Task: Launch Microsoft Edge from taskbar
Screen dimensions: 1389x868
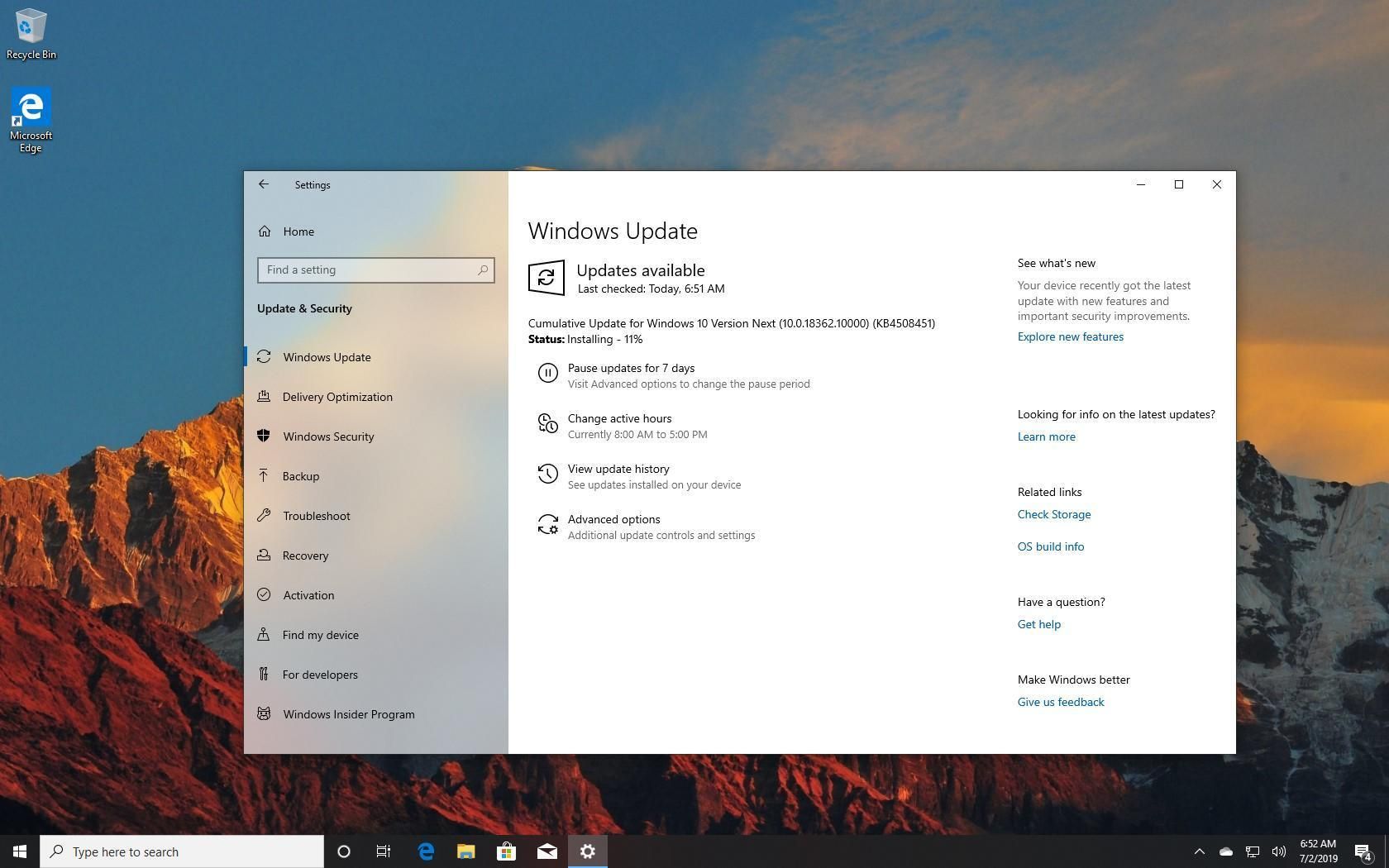Action: coord(426,851)
